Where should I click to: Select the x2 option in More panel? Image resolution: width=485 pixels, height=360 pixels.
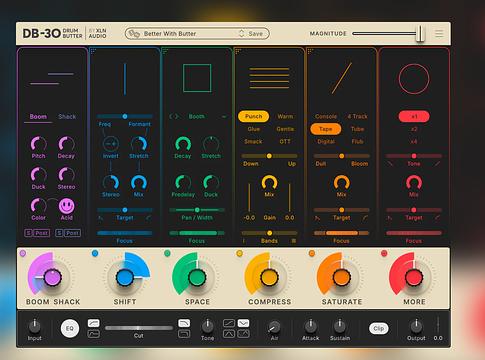(414, 129)
